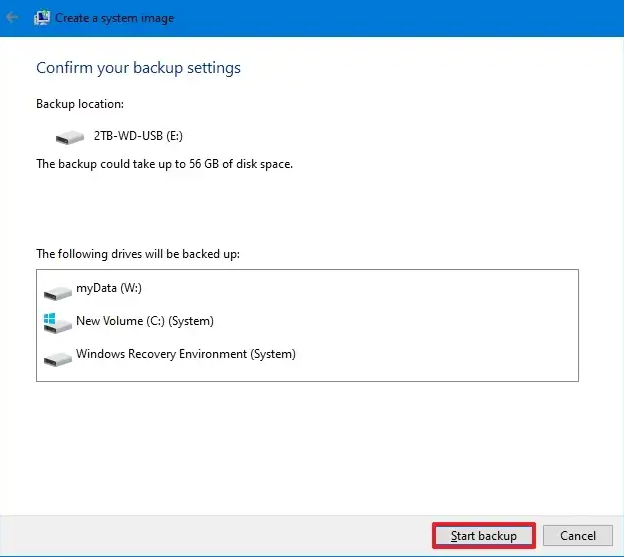The image size is (624, 557).
Task: Click 'The following drives will be backed up' label
Action: click(x=138, y=254)
